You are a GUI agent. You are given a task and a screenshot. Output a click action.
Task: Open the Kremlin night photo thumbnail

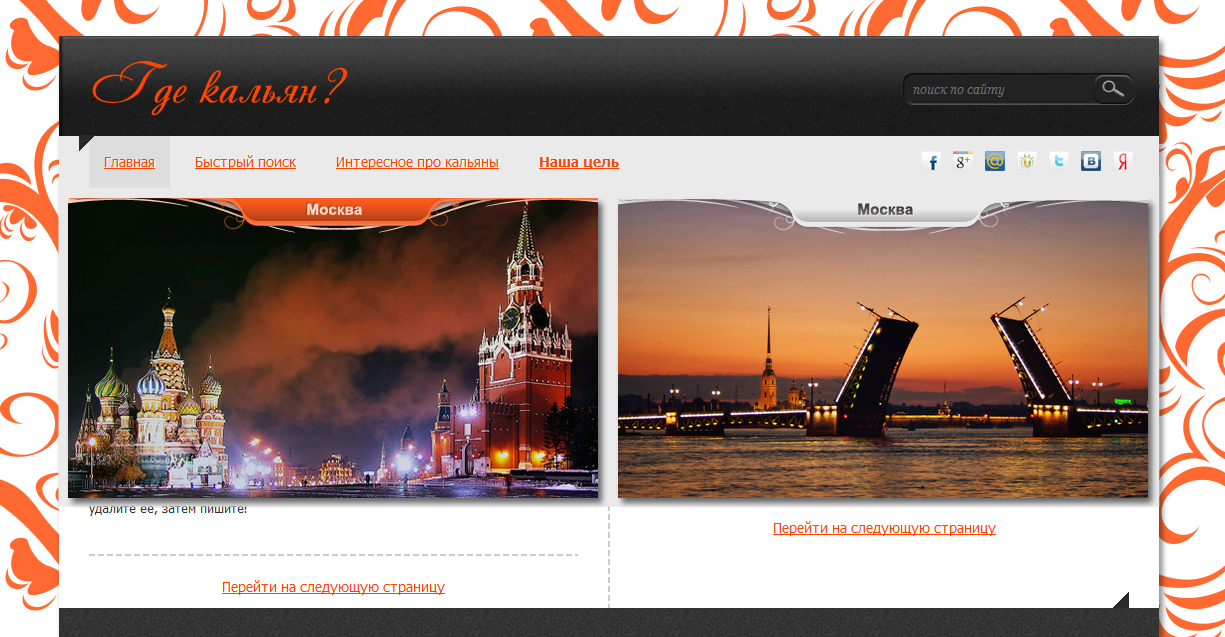click(333, 348)
